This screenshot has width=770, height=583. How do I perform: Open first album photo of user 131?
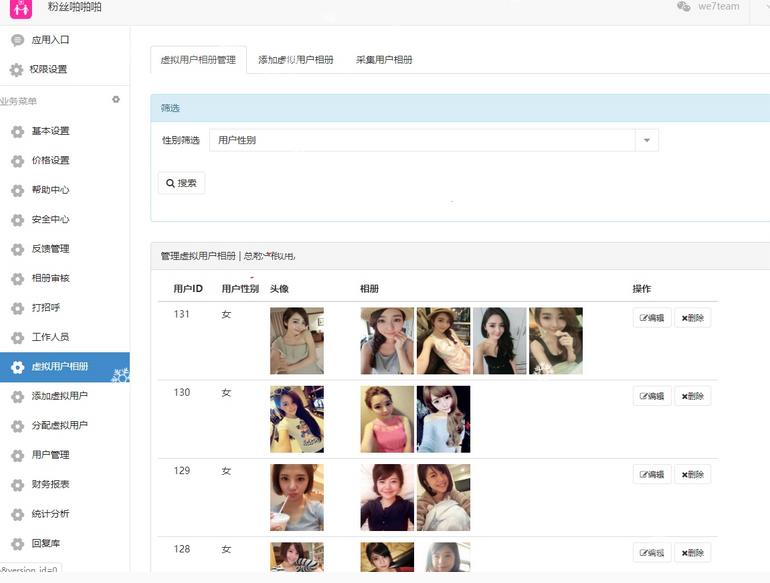(x=387, y=341)
